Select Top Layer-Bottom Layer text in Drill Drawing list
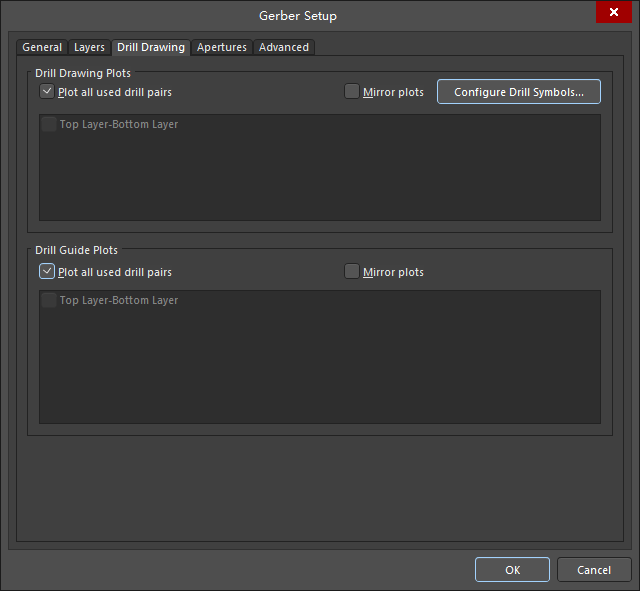The image size is (640, 591). pos(119,124)
